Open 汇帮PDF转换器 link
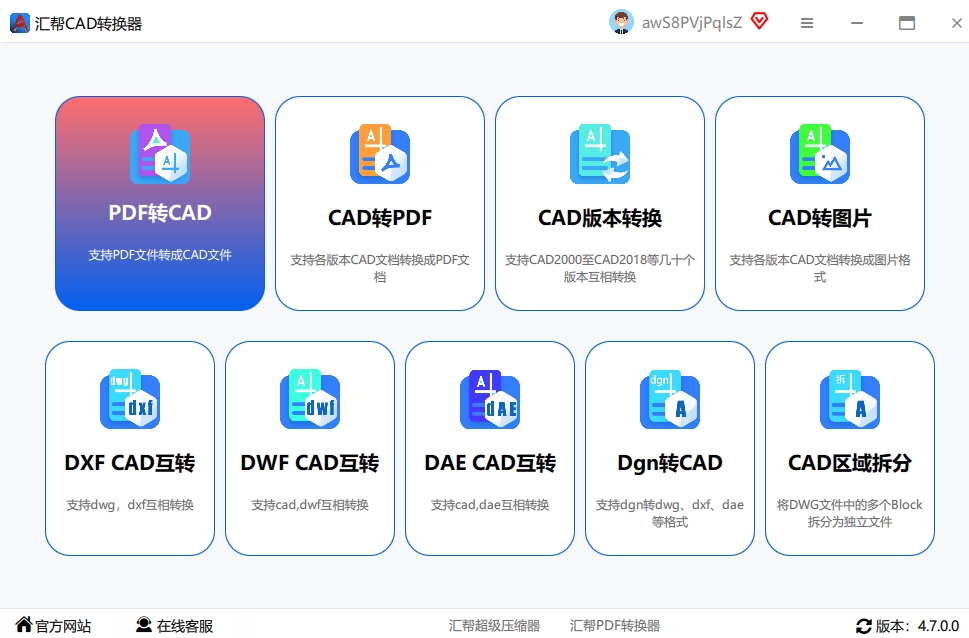Image resolution: width=969 pixels, height=638 pixels. click(x=615, y=626)
